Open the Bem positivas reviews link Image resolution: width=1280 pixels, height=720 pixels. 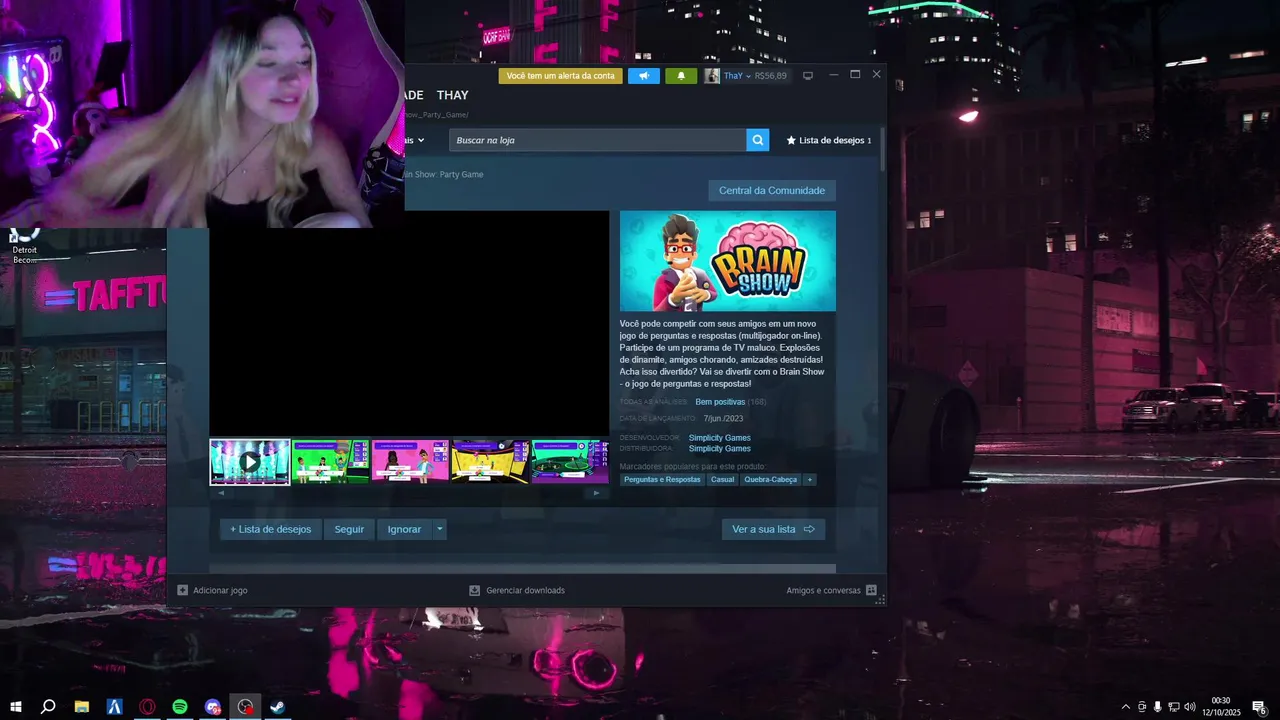coord(720,402)
